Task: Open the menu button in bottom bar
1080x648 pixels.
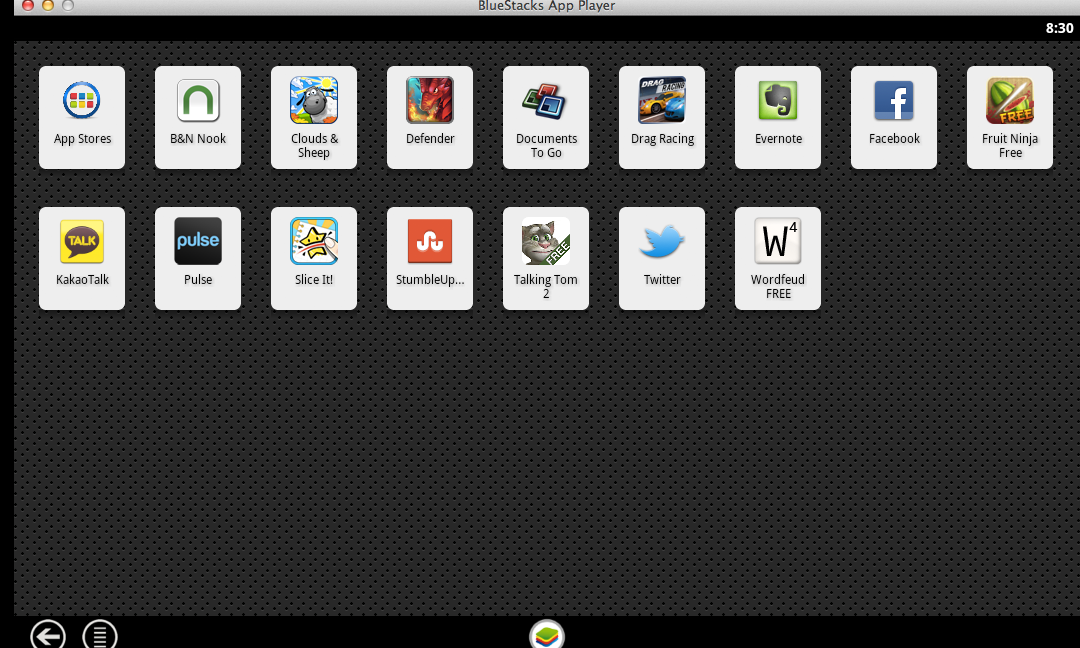Action: click(100, 635)
